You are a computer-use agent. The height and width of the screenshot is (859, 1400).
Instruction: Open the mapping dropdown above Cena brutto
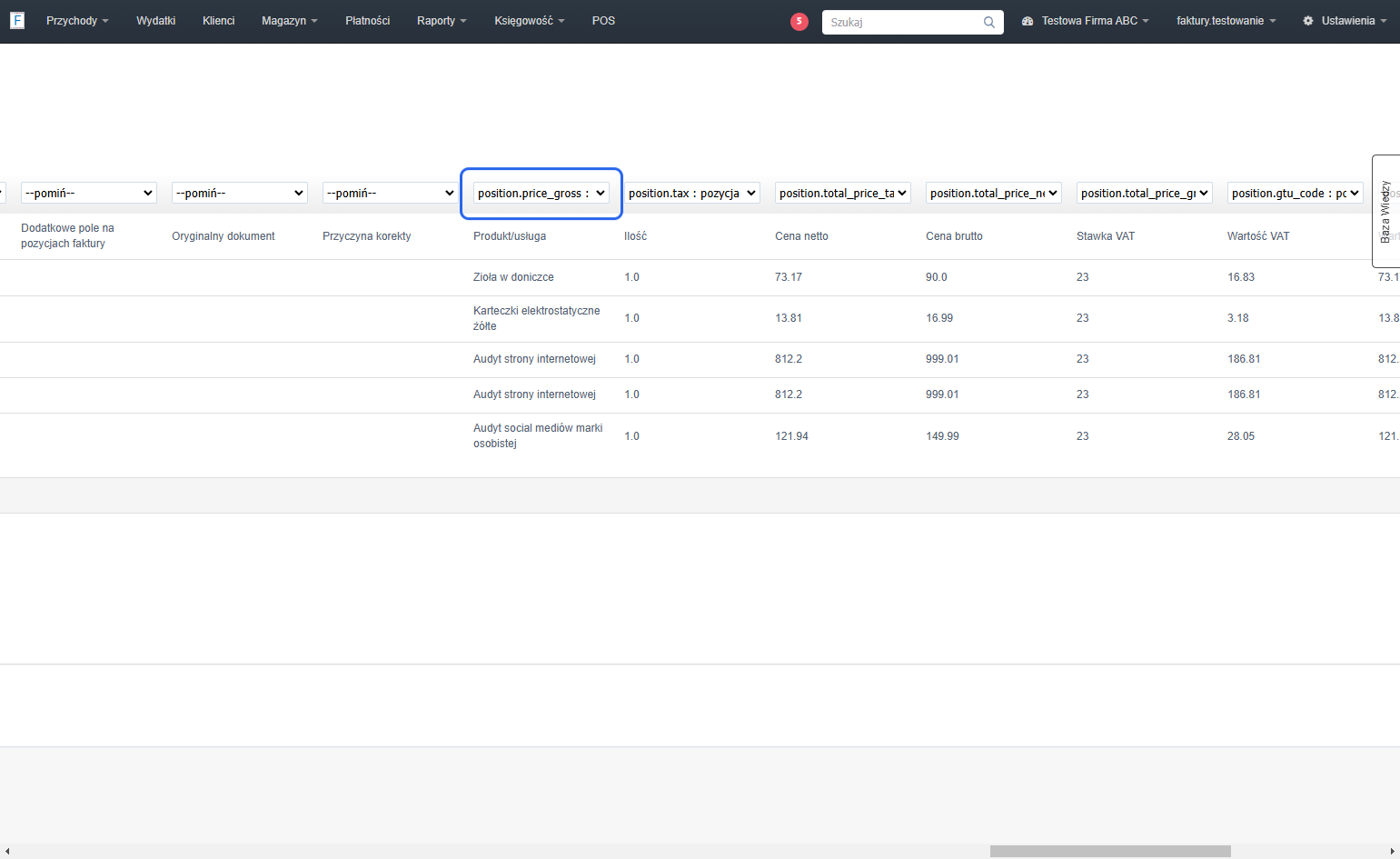tap(994, 193)
